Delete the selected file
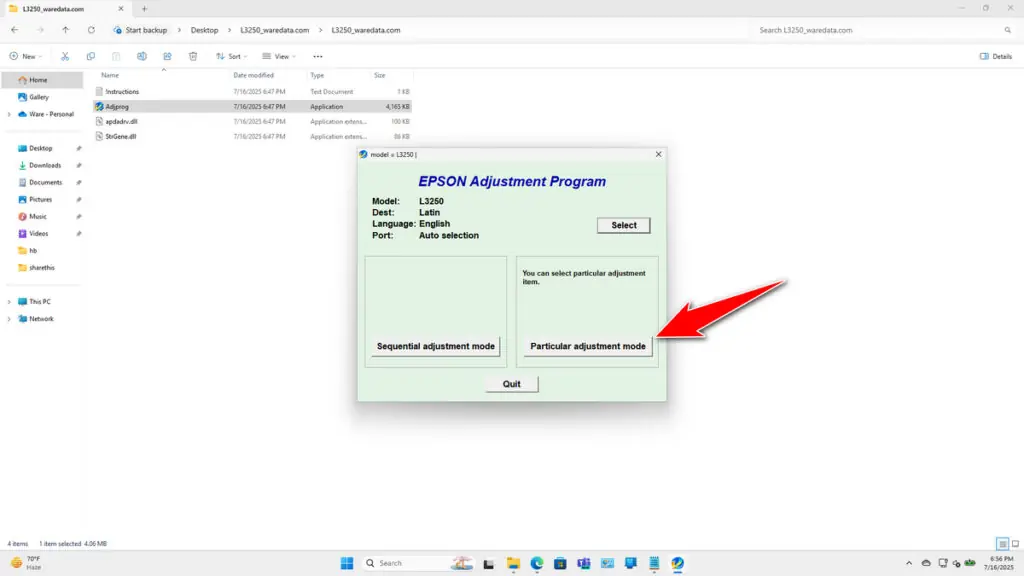Viewport: 1024px width, 576px height. coord(193,56)
